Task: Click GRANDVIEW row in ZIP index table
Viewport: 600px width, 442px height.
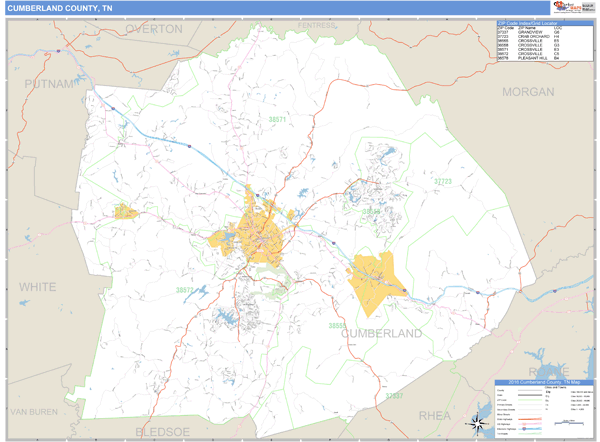Action: coord(545,32)
